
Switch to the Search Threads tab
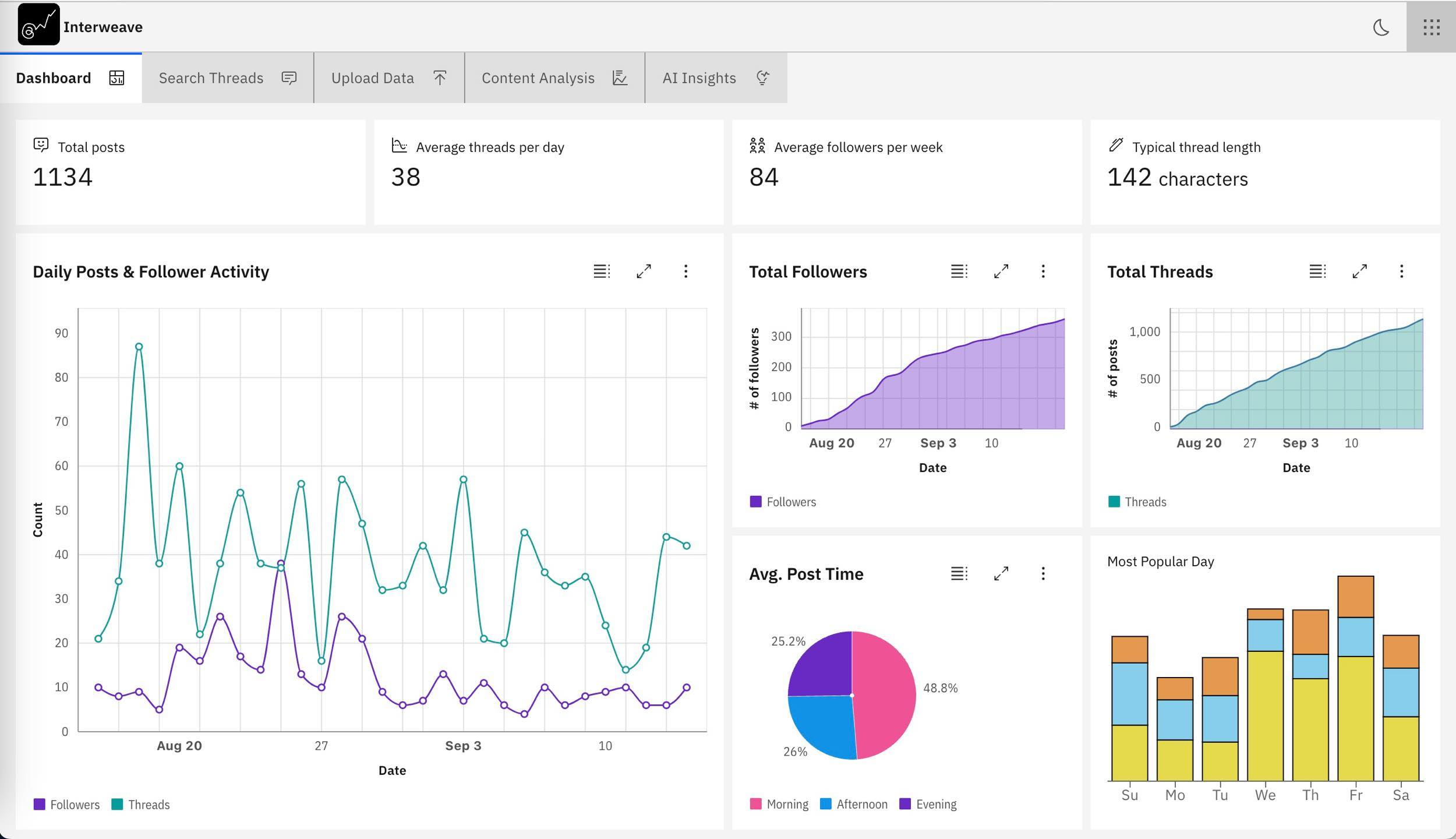tap(227, 78)
